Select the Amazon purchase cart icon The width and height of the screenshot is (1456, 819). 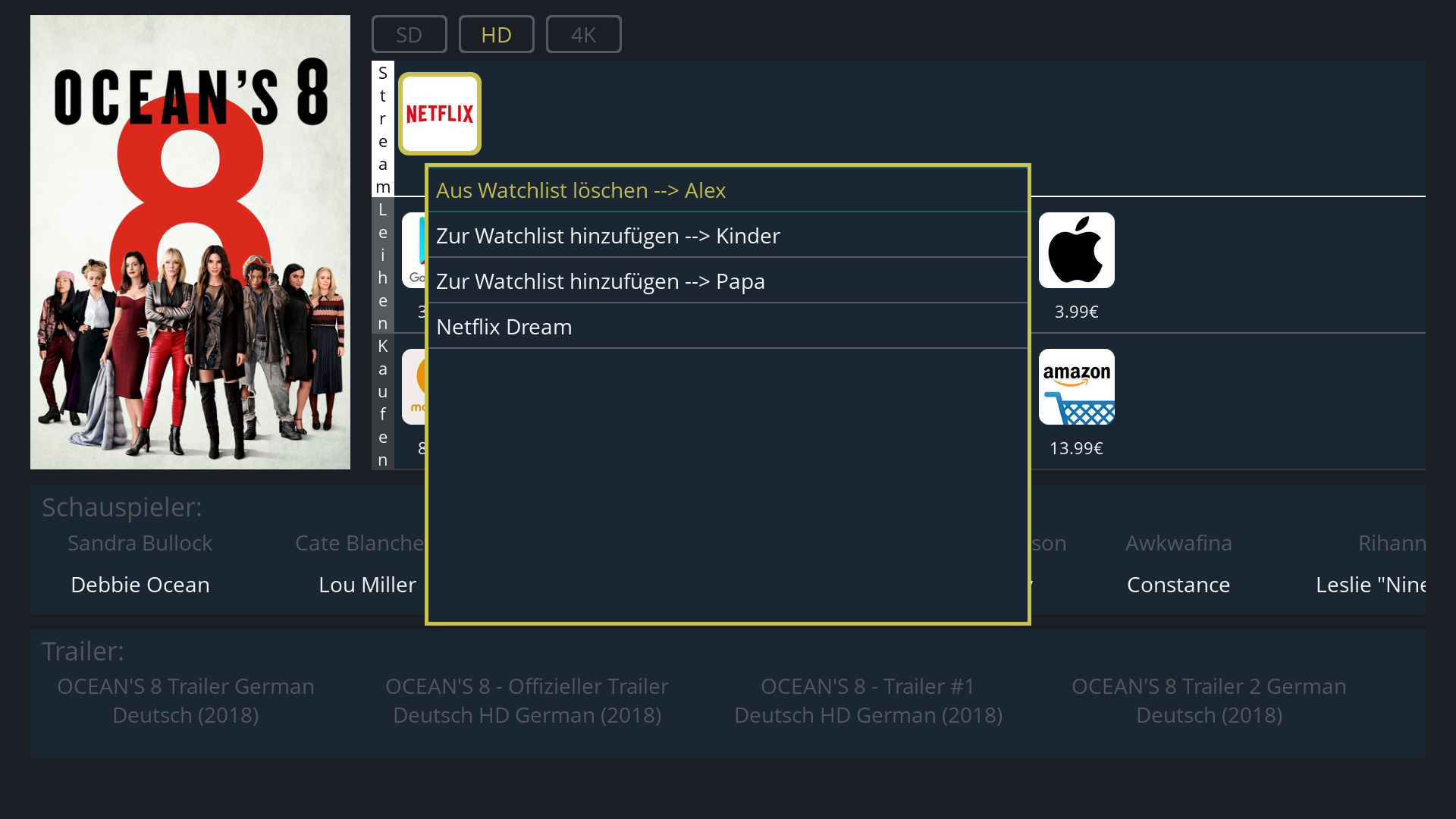coord(1076,387)
